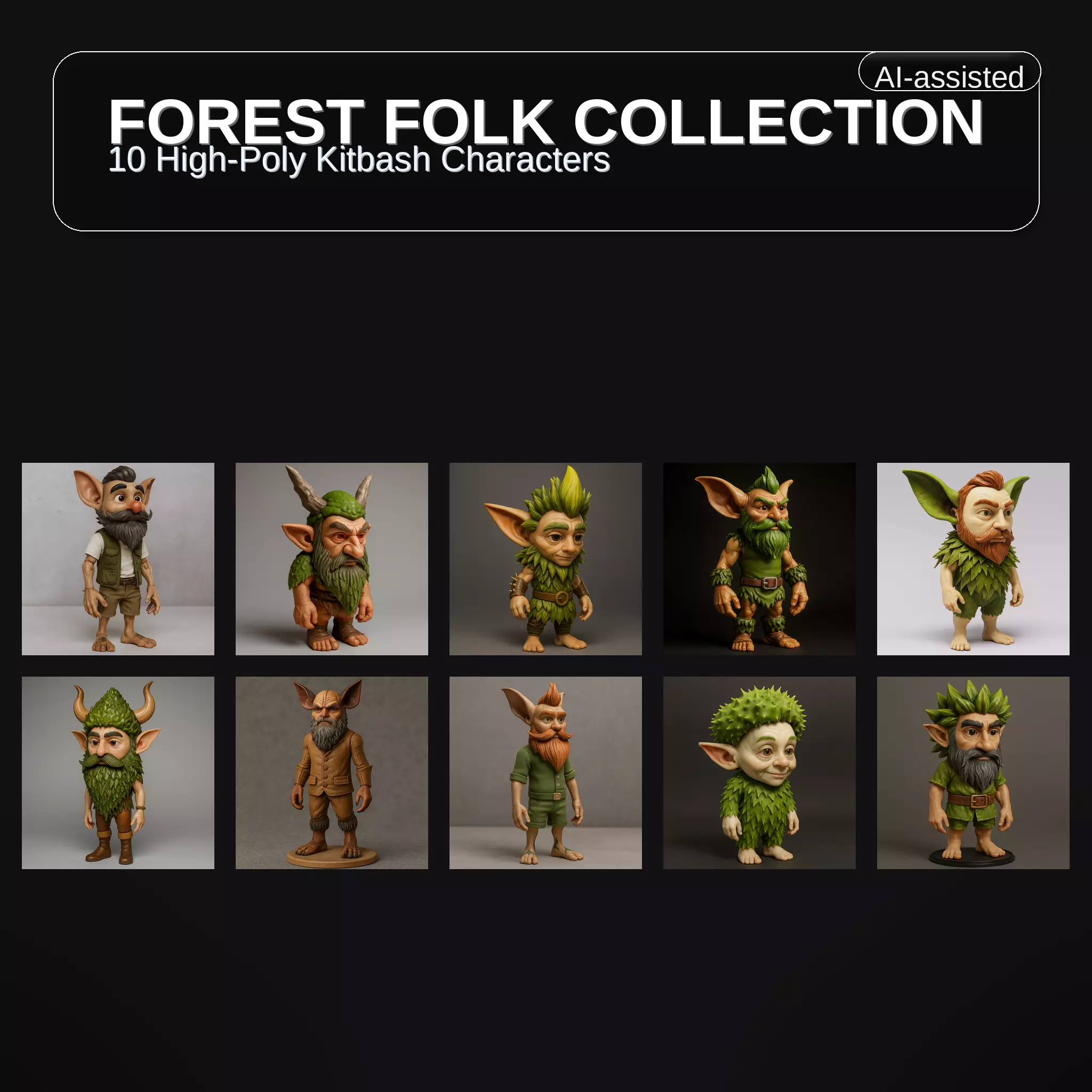The image size is (1092, 1092).
Task: Select the leaf-crowned grey-bearded gnome on black base
Action: point(973,773)
